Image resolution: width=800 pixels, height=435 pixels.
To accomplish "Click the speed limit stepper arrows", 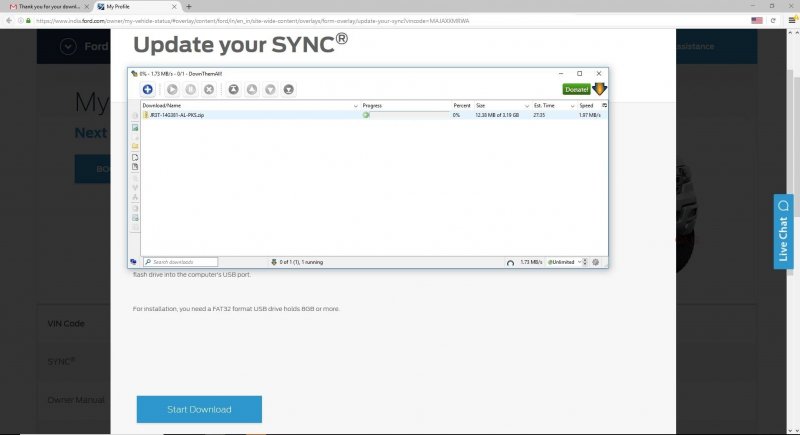I will pyautogui.click(x=585, y=262).
